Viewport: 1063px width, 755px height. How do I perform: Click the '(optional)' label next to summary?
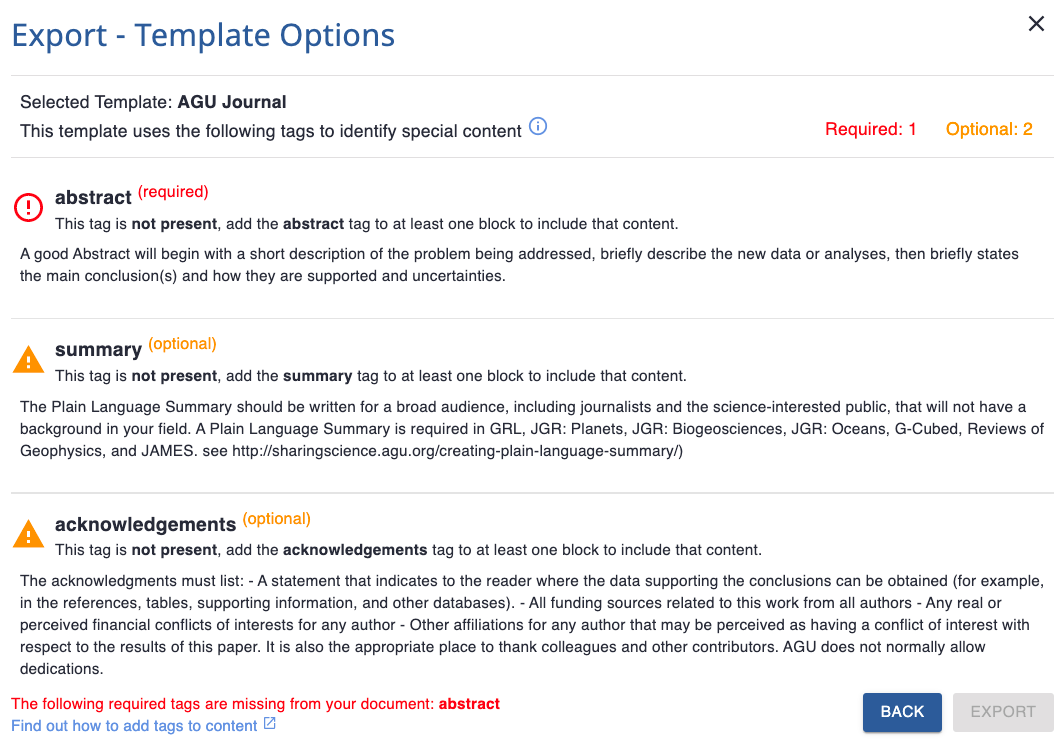[x=182, y=343]
